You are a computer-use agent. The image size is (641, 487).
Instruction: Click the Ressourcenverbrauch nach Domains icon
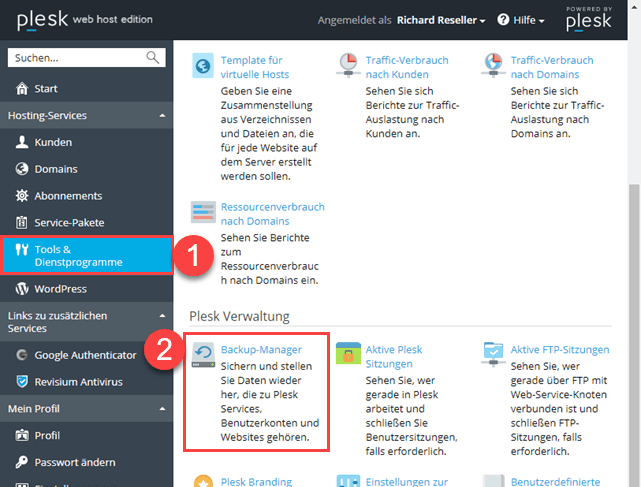(x=203, y=212)
